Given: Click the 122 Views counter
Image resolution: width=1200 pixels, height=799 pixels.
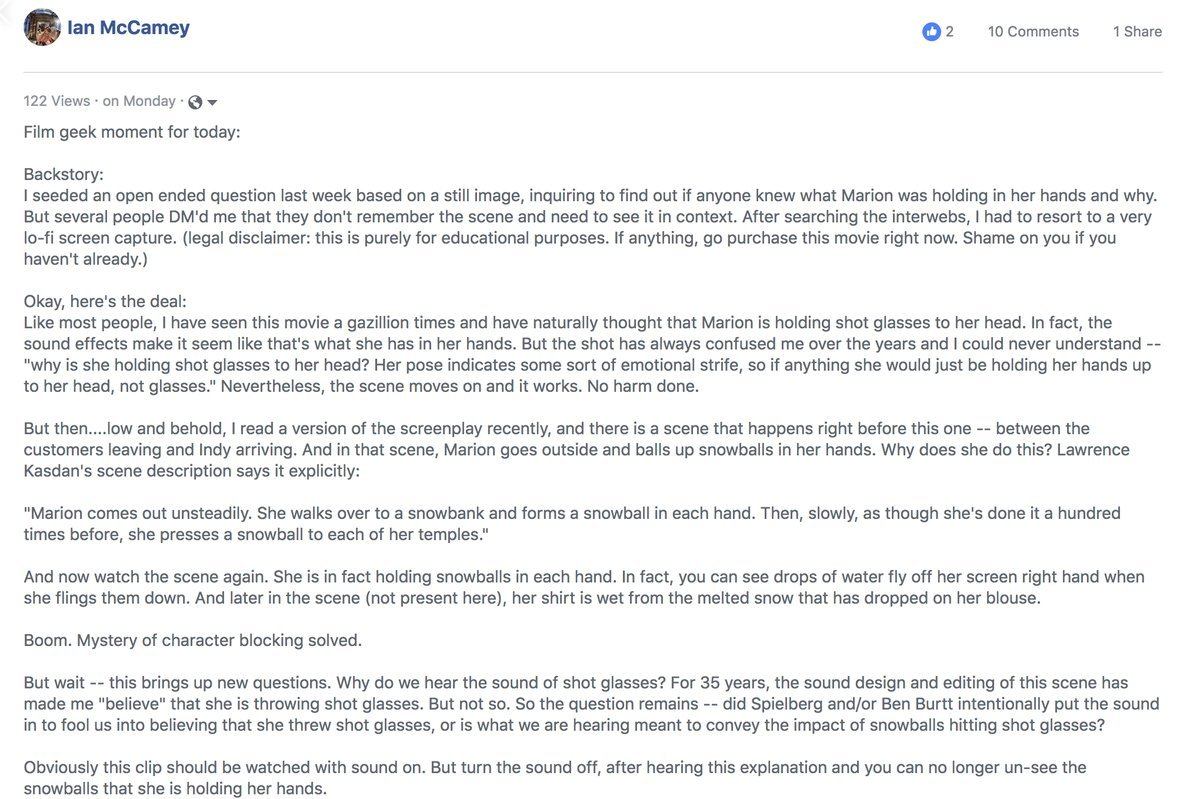Looking at the screenshot, I should [57, 101].
